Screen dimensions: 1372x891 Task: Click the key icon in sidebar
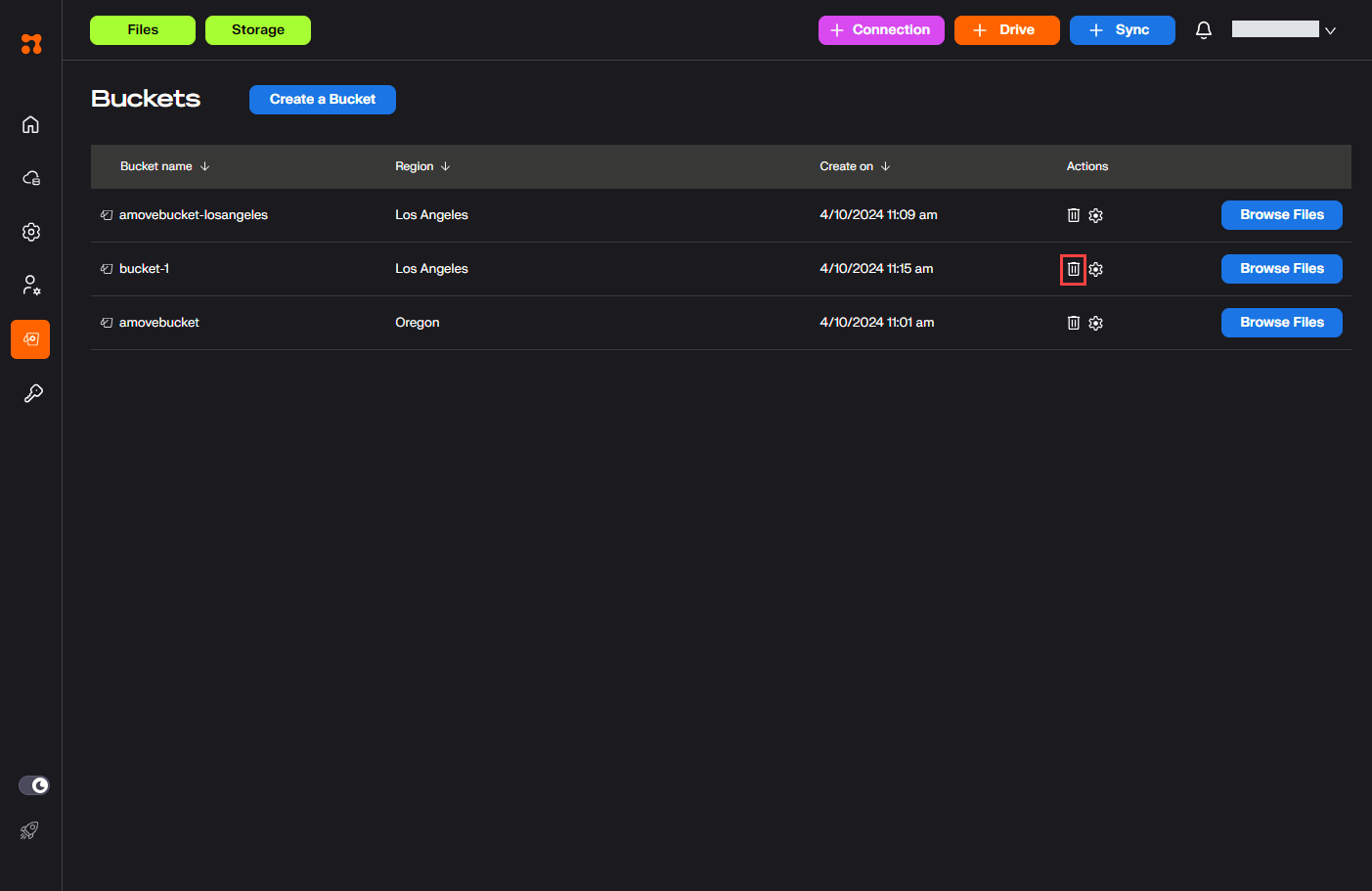pyautogui.click(x=32, y=393)
